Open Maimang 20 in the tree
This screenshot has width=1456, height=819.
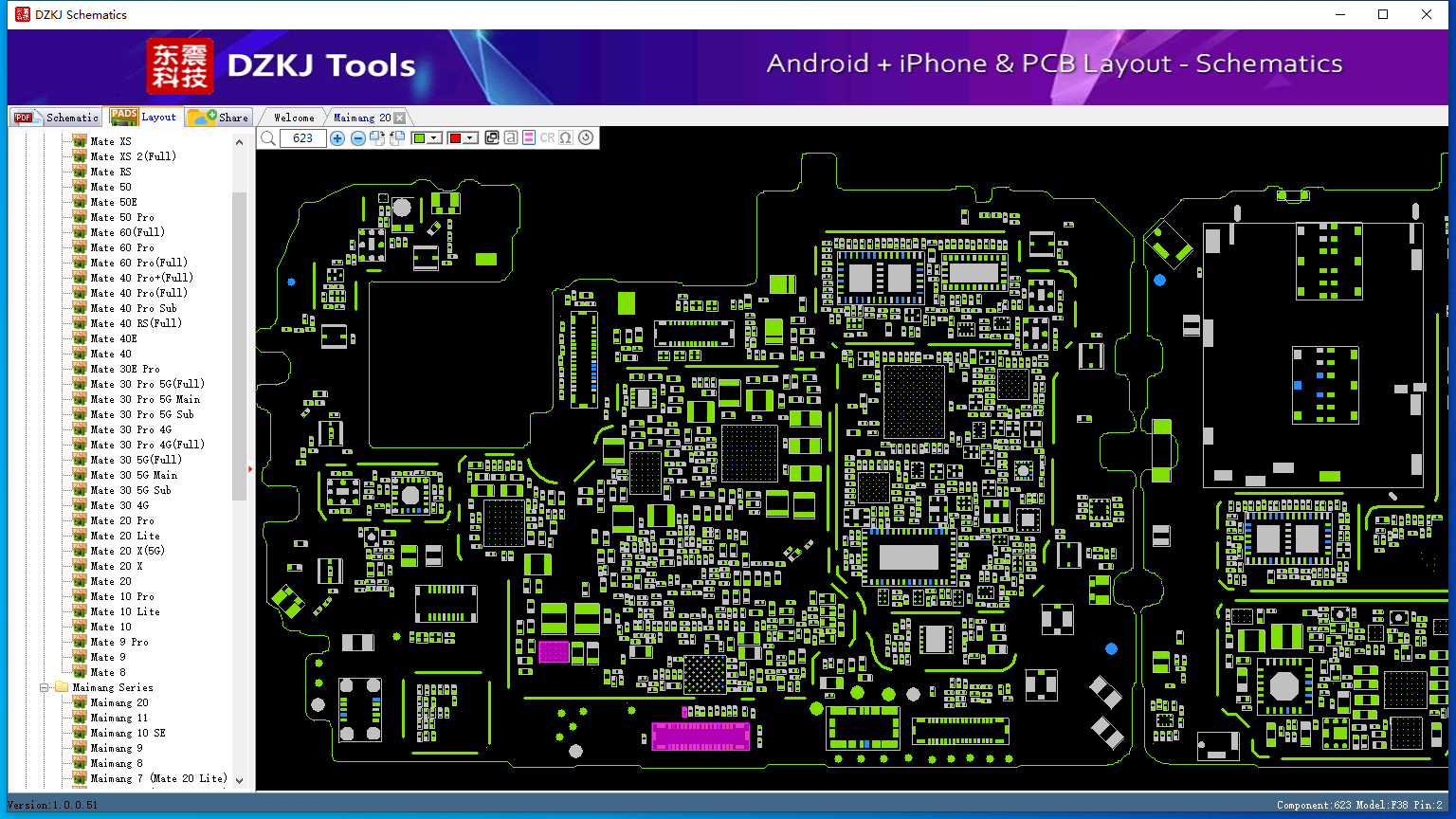(119, 702)
